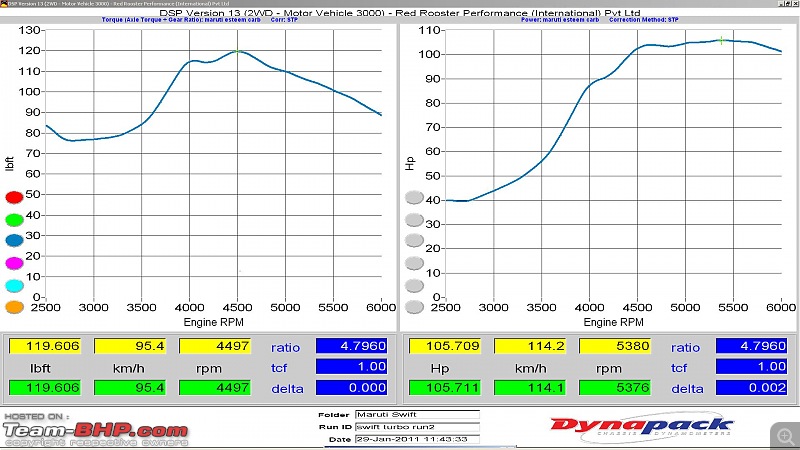Click the Folder field 'Maruti Swift'
The height and width of the screenshot is (450, 800).
(x=417, y=414)
